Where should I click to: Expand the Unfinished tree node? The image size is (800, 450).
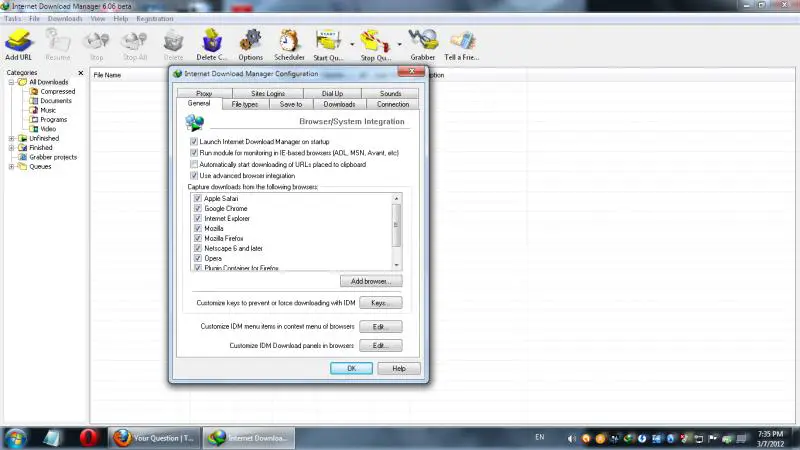point(11,138)
